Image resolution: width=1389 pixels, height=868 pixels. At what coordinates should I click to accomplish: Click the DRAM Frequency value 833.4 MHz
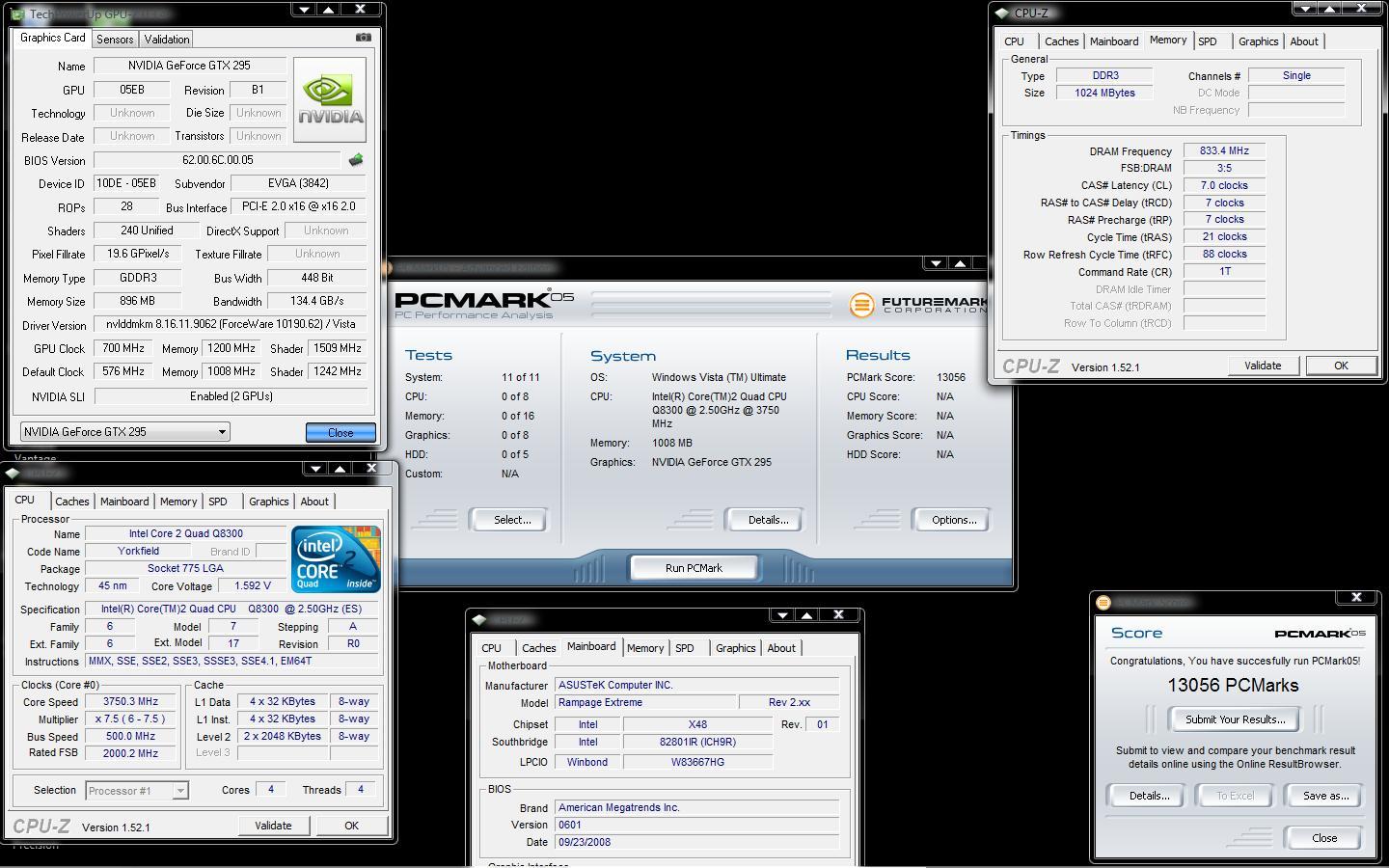click(x=1224, y=151)
